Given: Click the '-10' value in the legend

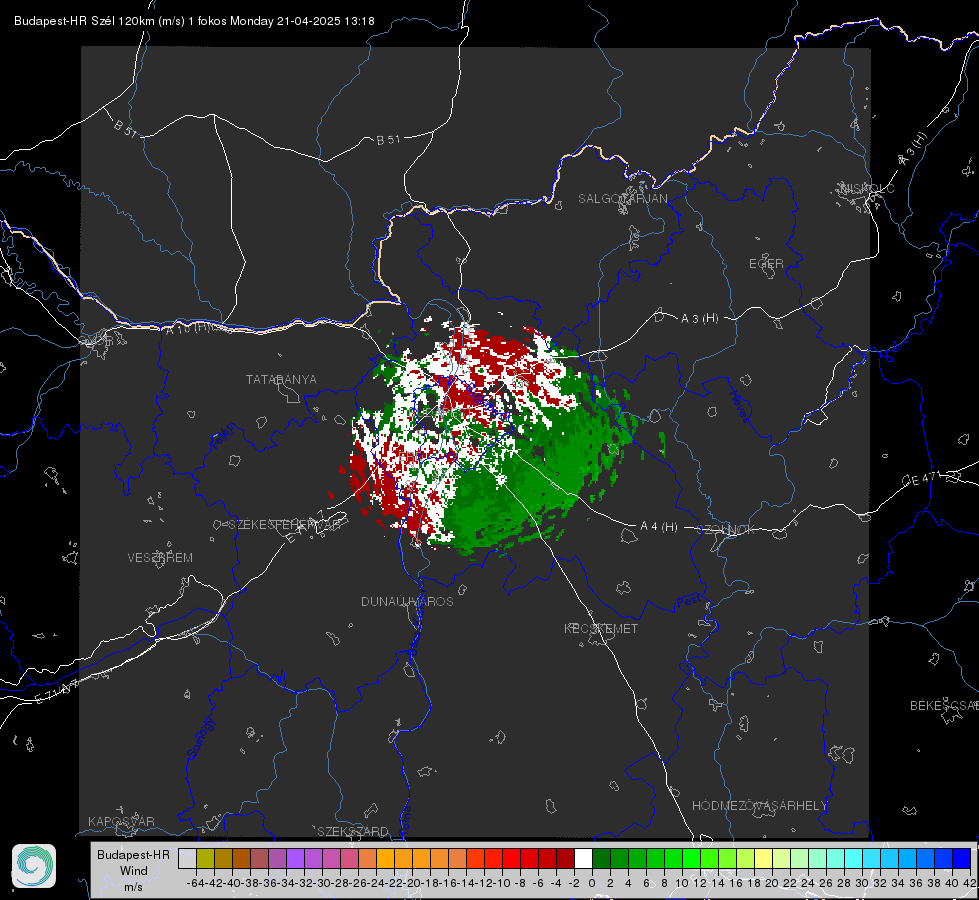Looking at the screenshot, I should click(x=501, y=883).
